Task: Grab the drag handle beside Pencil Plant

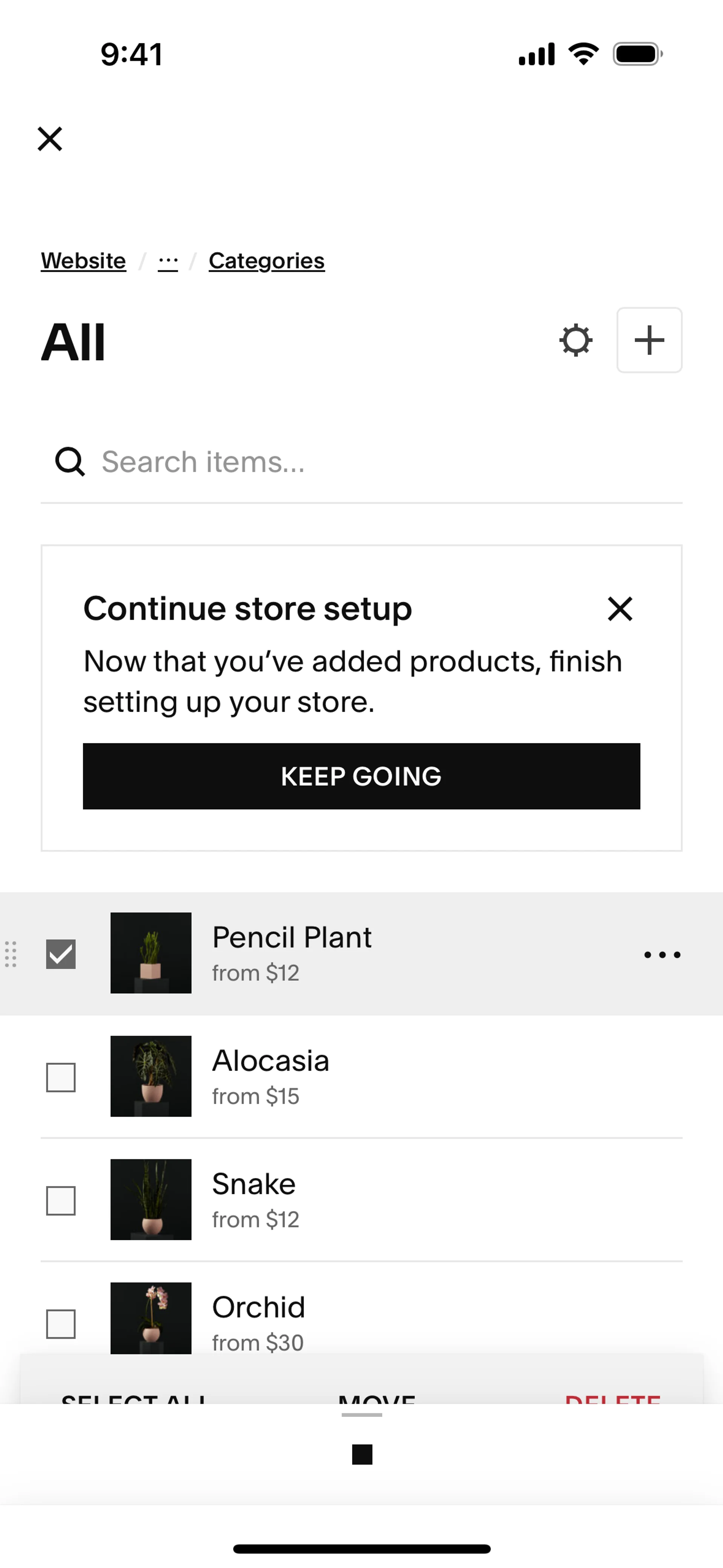Action: pyautogui.click(x=11, y=954)
